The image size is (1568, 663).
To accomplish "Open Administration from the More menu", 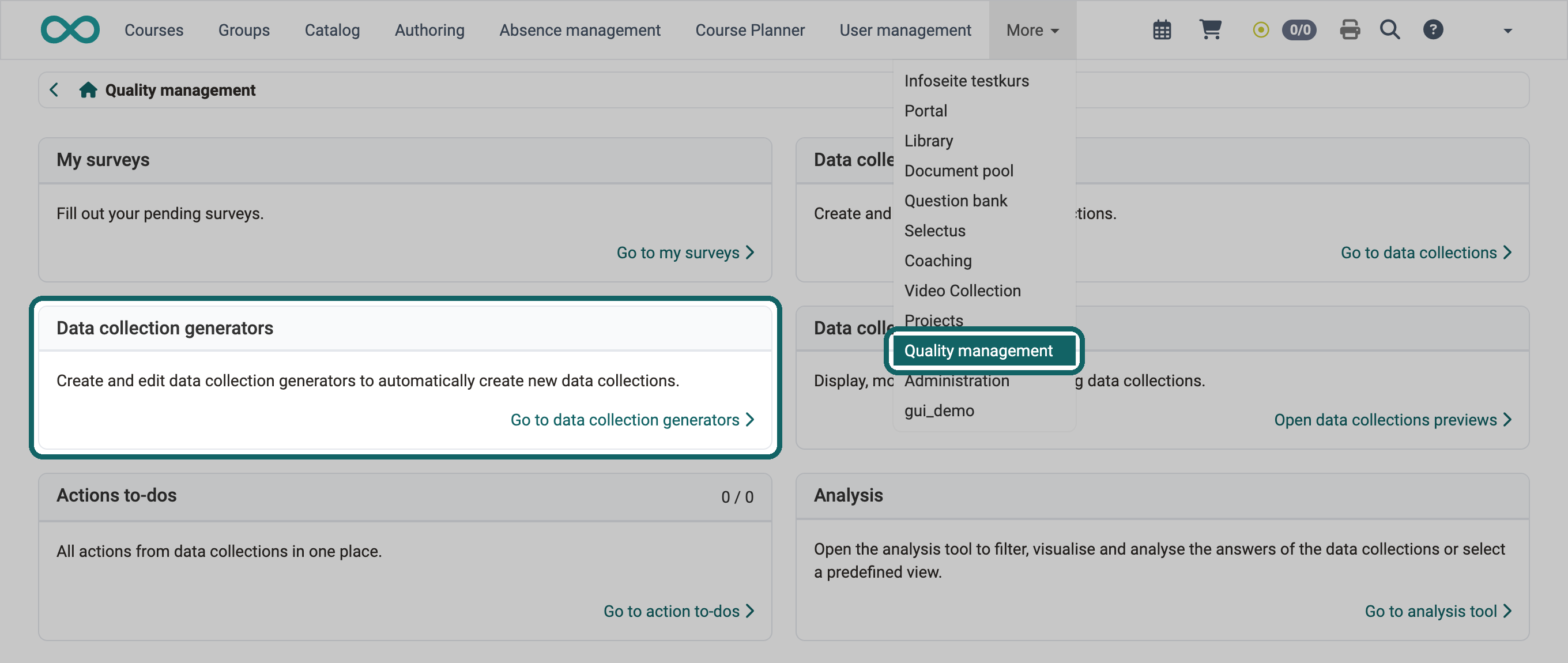I will (984, 381).
